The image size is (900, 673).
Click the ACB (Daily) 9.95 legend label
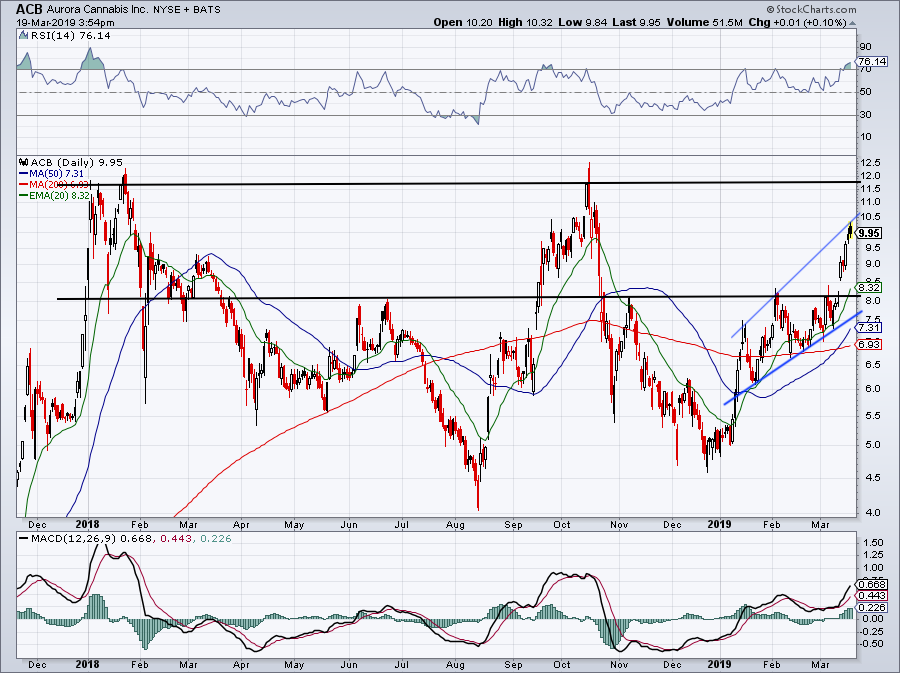[x=76, y=162]
